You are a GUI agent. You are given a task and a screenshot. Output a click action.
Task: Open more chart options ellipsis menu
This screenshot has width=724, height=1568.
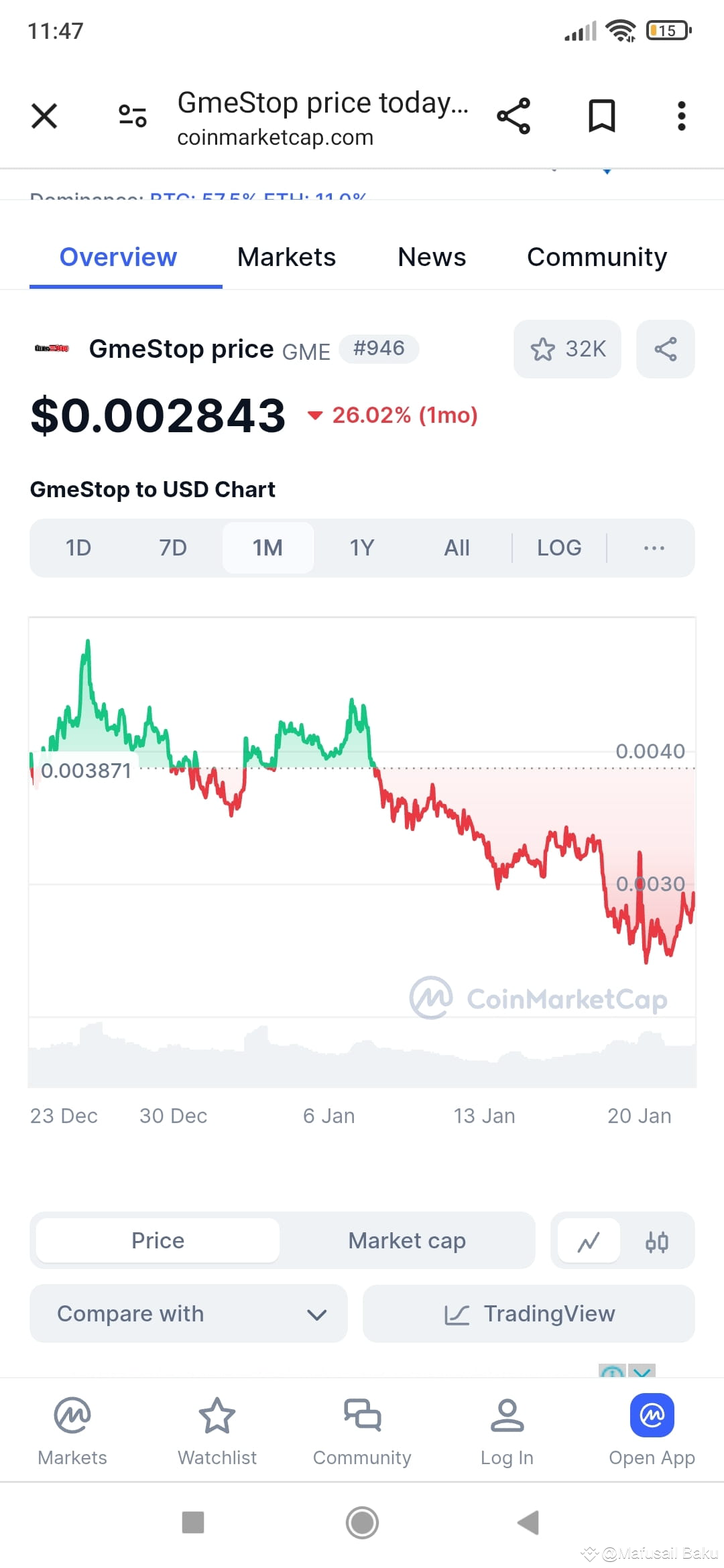[x=654, y=548]
